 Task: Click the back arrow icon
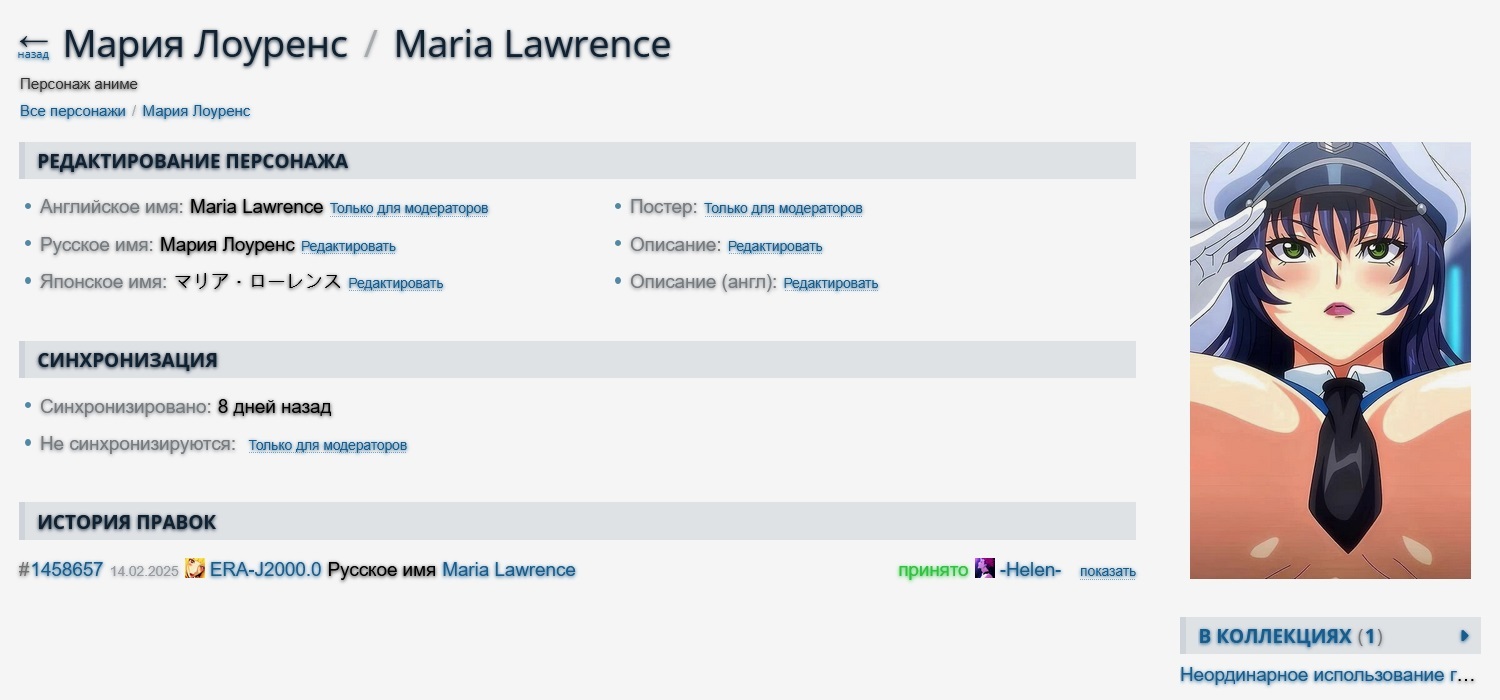(33, 42)
